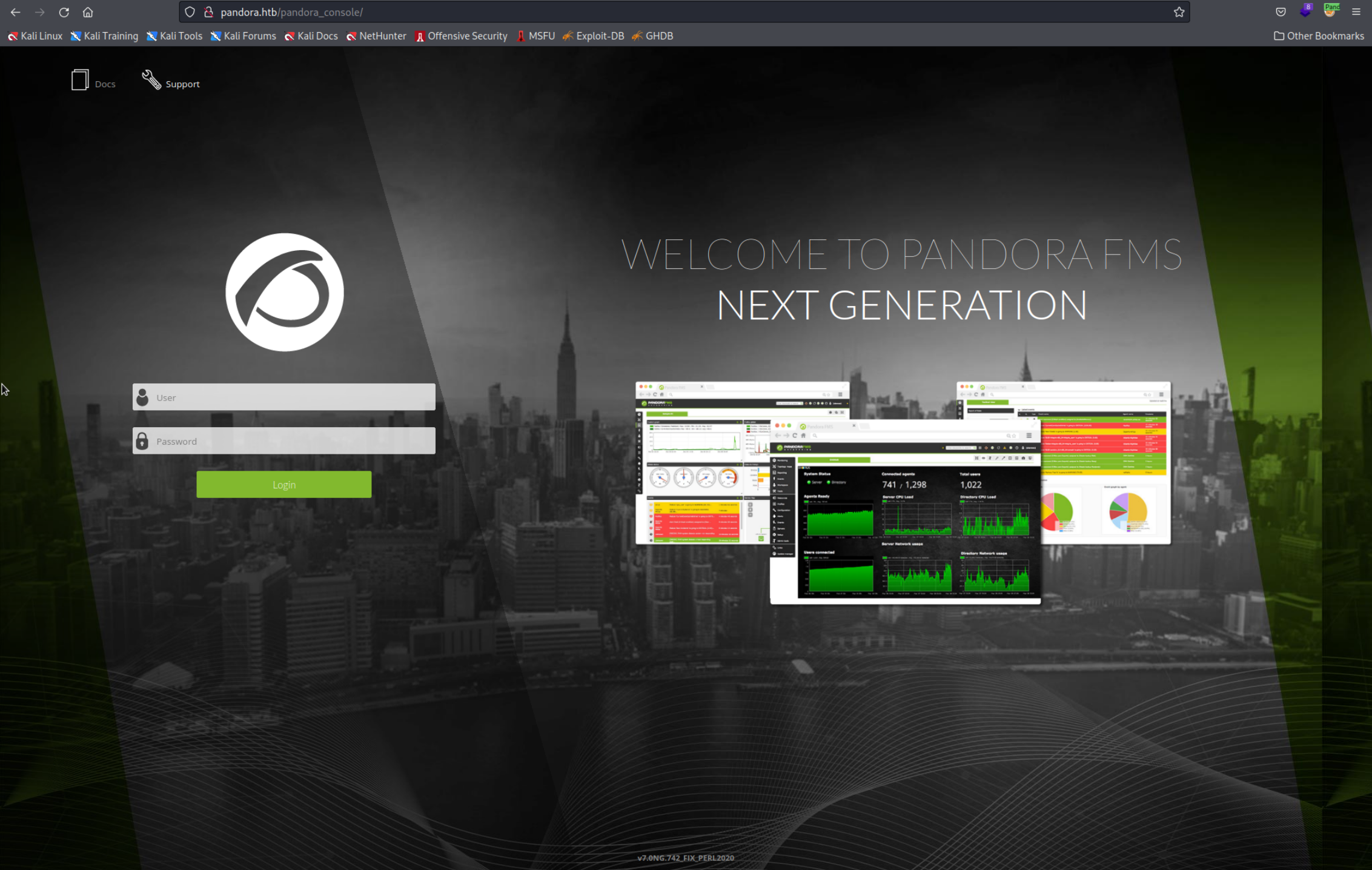This screenshot has height=870, width=1372.
Task: Open the Exploit-DB bookmark
Action: [593, 36]
